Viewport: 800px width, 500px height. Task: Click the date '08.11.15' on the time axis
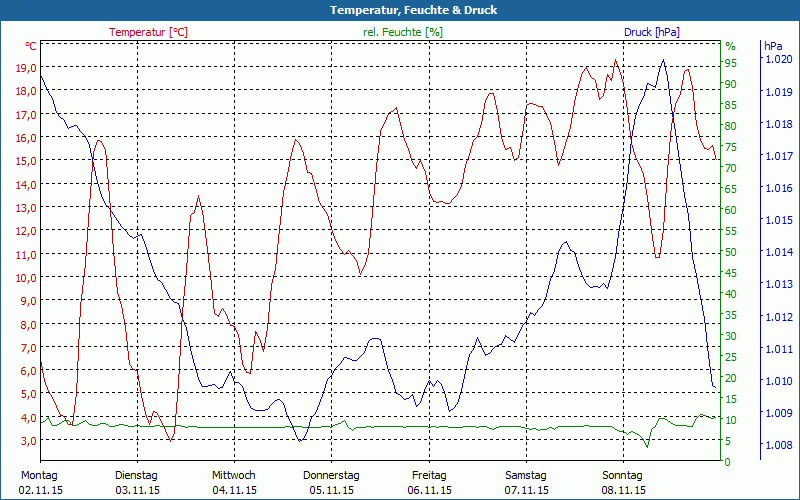[622, 490]
